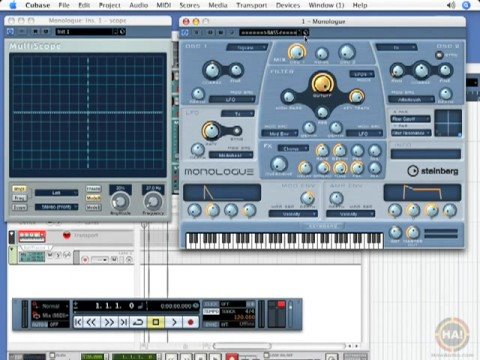
Task: Click the filter Resonance knob
Action: coord(322,112)
